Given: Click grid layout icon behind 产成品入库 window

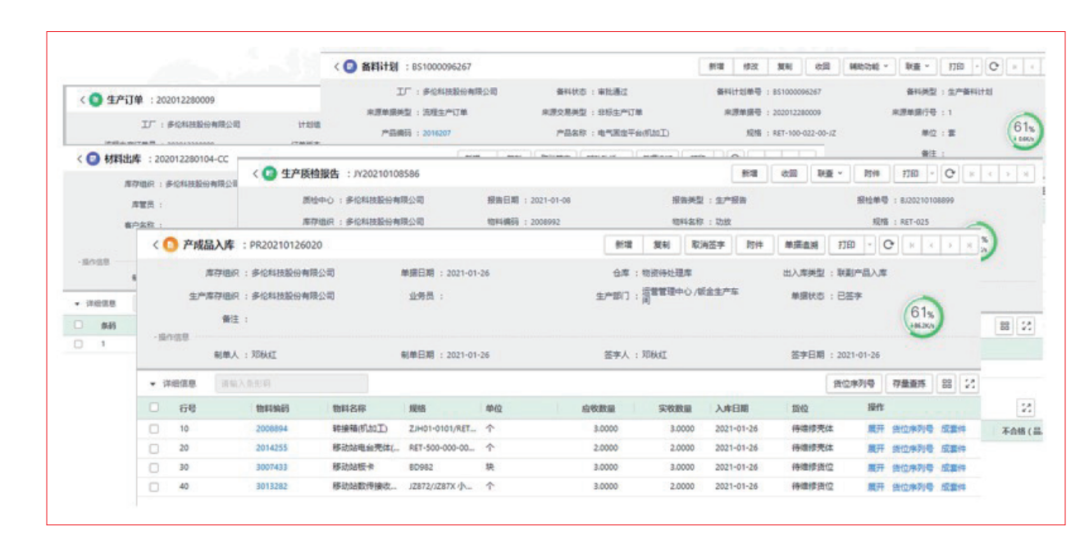Looking at the screenshot, I should click(1005, 326).
